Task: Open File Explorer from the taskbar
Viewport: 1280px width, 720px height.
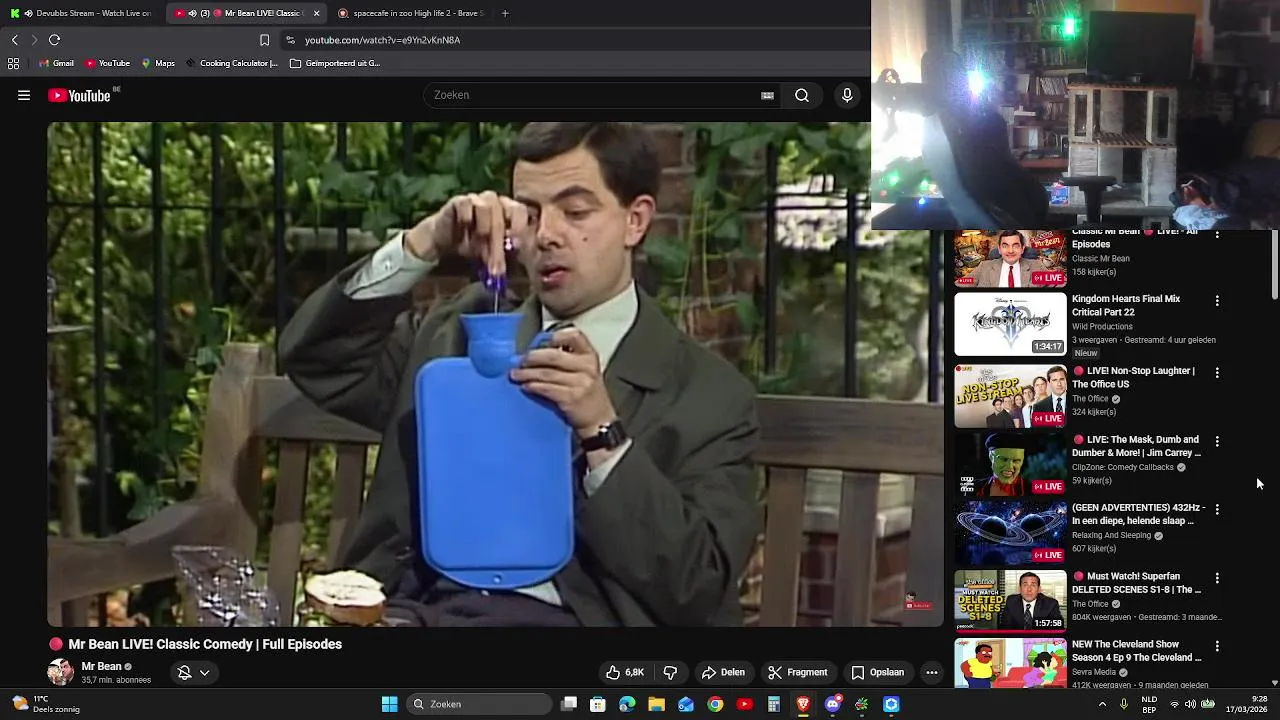Action: pyautogui.click(x=656, y=704)
